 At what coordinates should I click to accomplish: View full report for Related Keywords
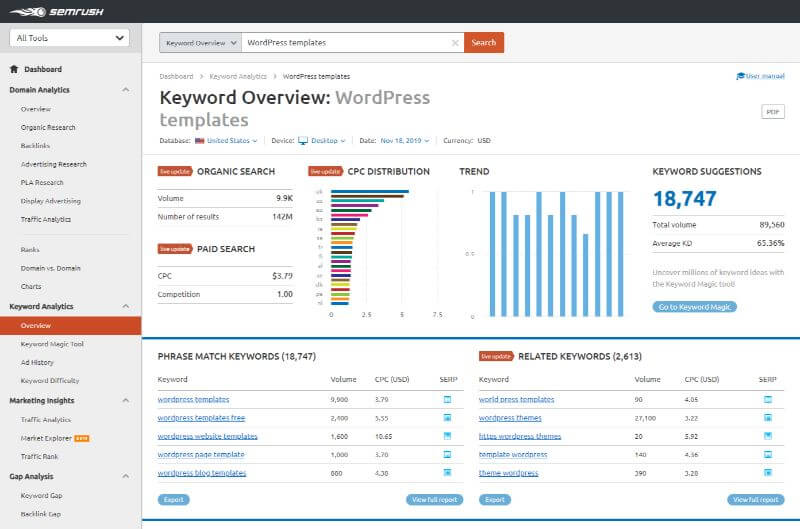tap(756, 500)
